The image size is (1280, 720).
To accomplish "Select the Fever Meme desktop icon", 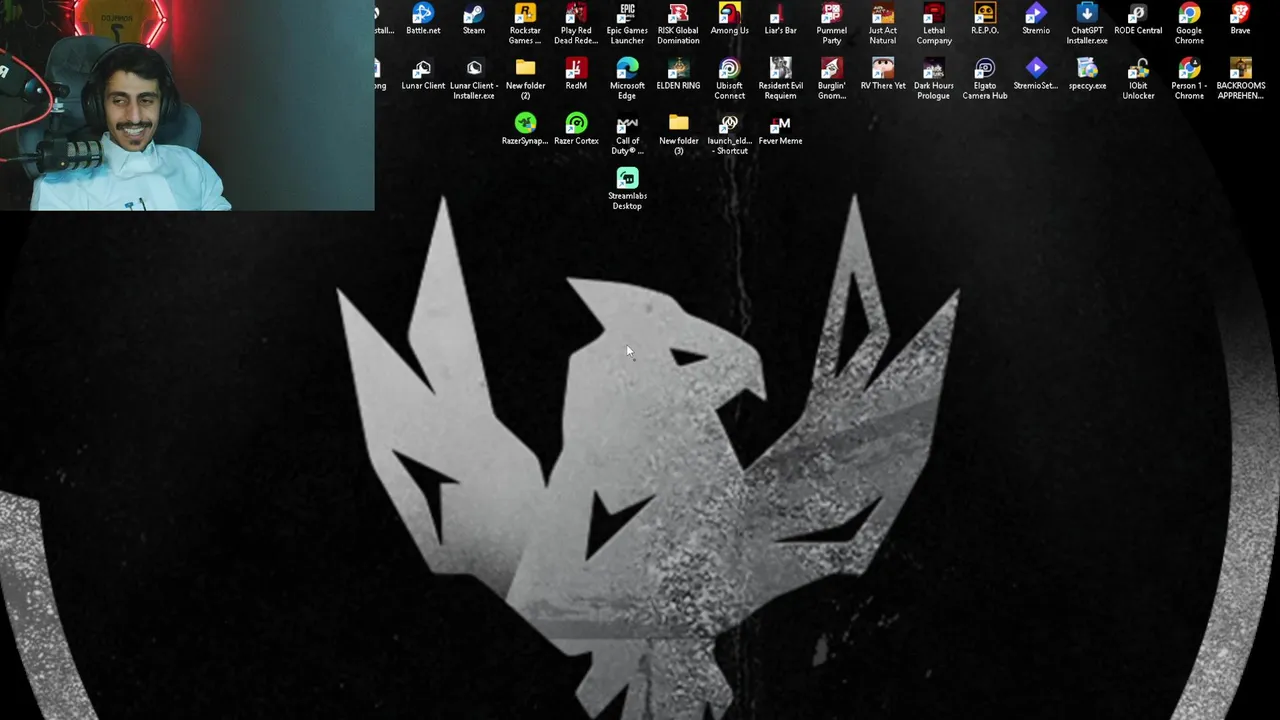I will 780,129.
